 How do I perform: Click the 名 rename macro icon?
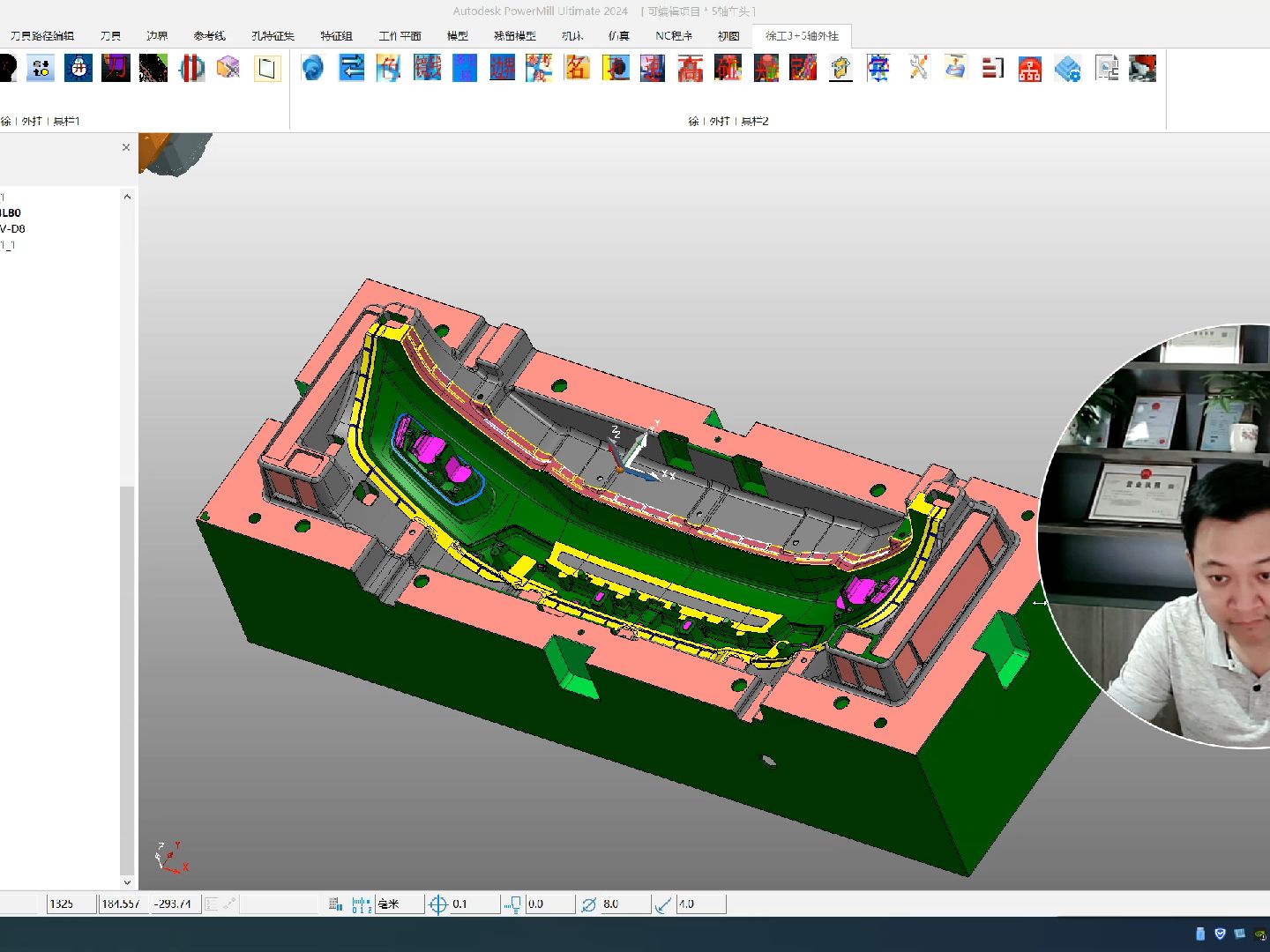pos(577,68)
